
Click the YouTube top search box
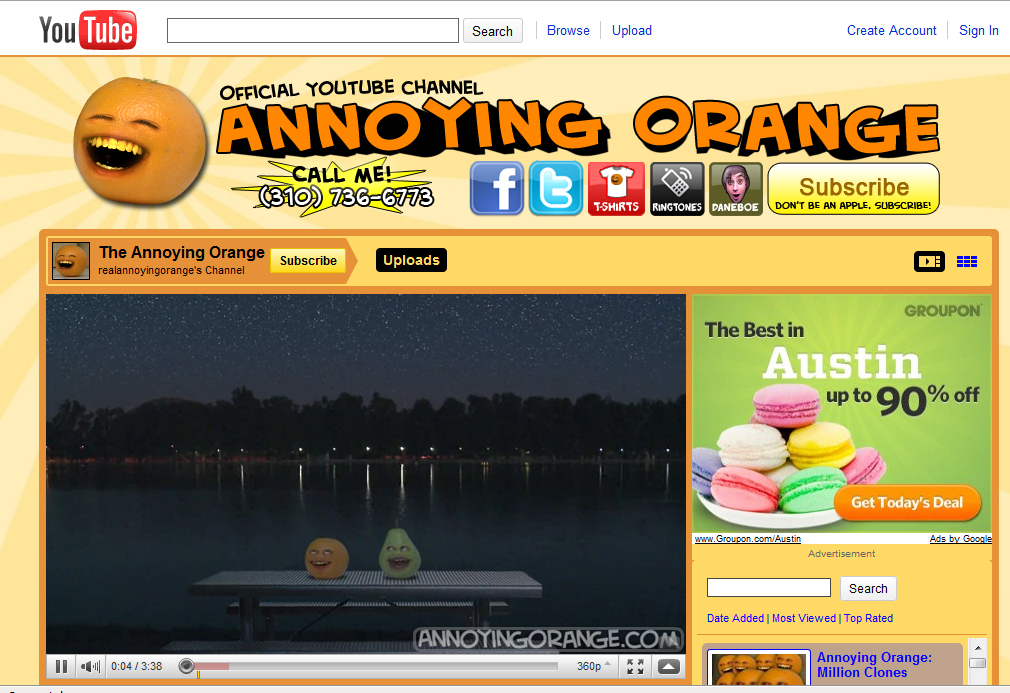coord(312,31)
